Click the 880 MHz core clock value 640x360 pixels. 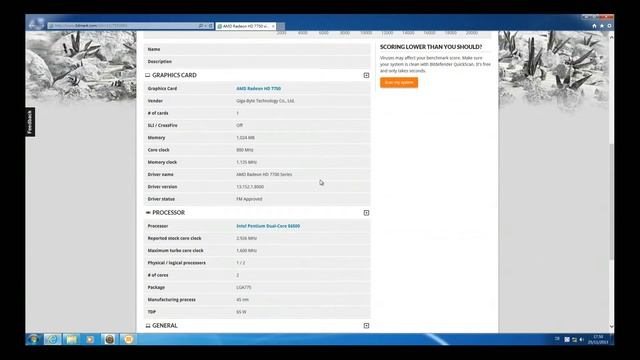pos(244,150)
